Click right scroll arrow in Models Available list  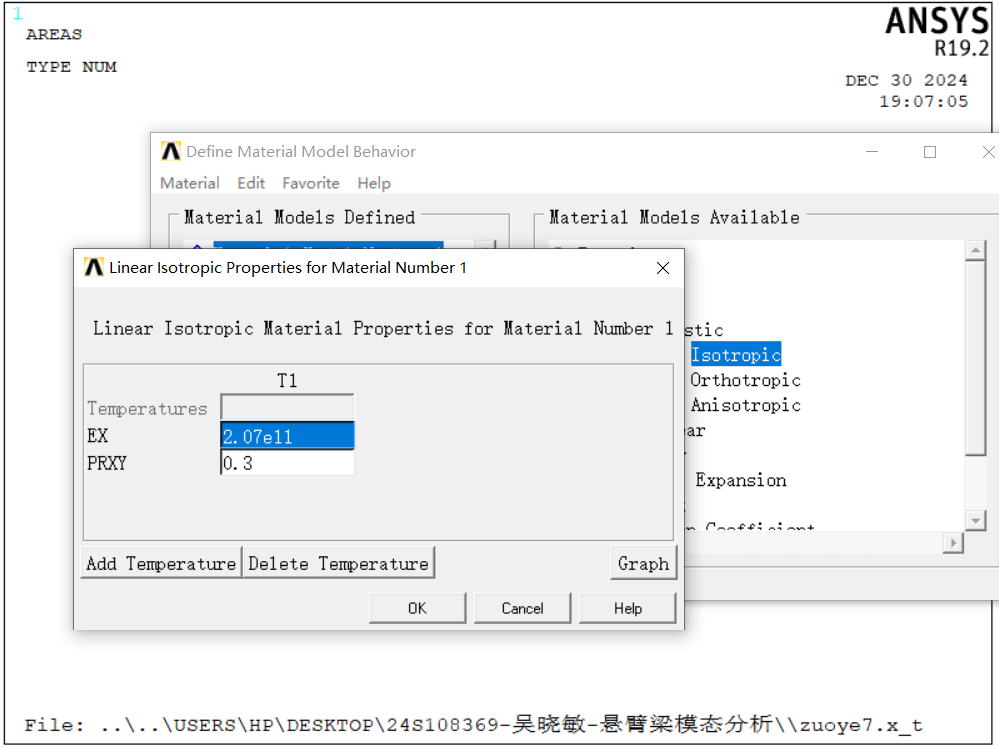[x=952, y=543]
